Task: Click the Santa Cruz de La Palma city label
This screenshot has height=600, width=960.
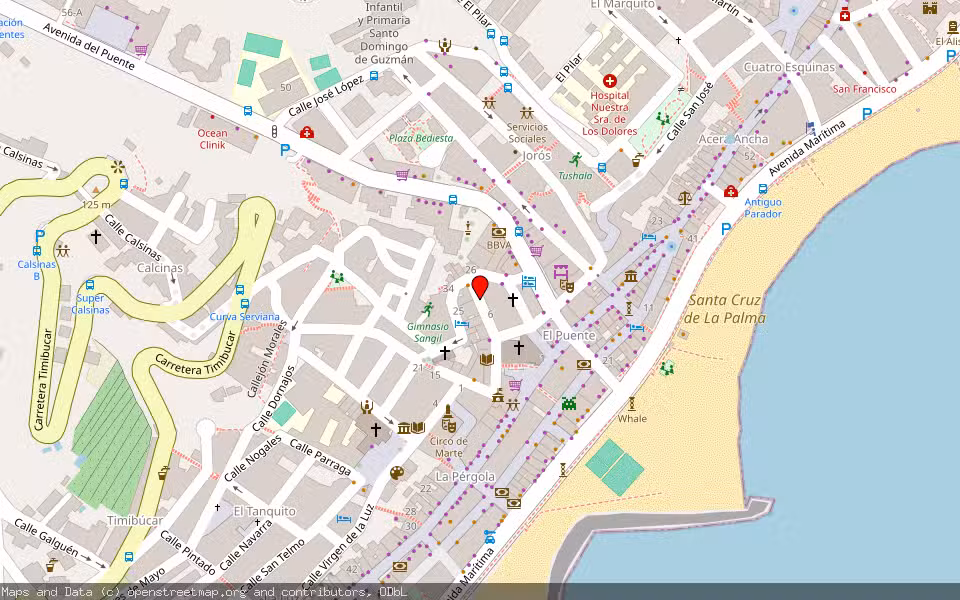Action: coord(726,308)
